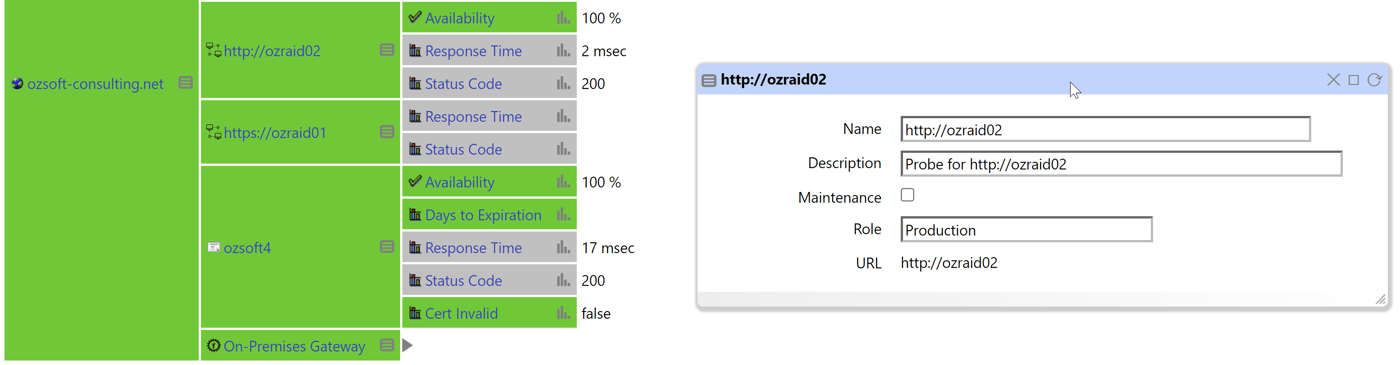Screen dimensions: 1400x365
Task: Open the ozsoft4 node link
Action: pyautogui.click(x=247, y=248)
